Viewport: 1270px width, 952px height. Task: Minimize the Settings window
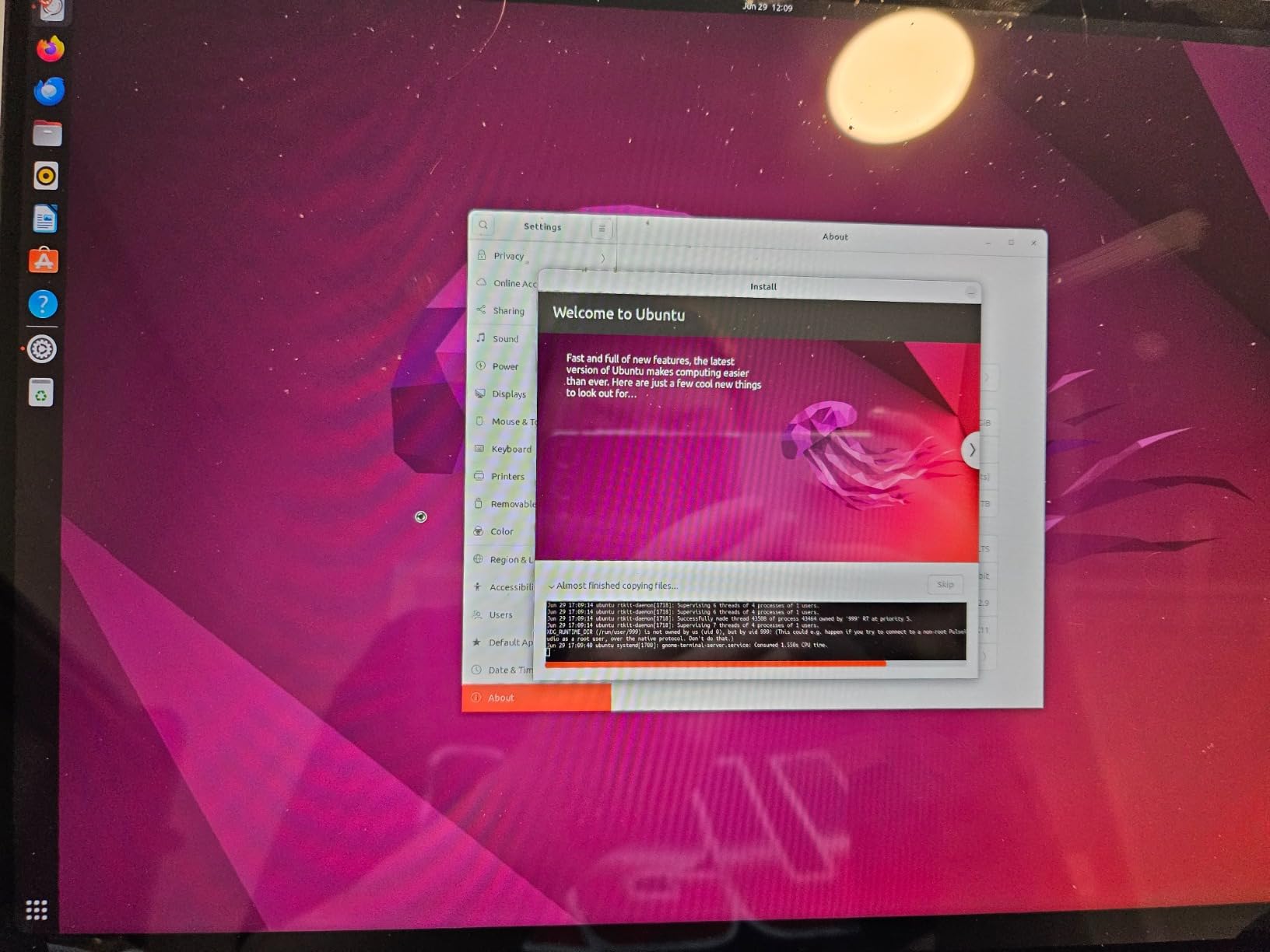[x=988, y=243]
